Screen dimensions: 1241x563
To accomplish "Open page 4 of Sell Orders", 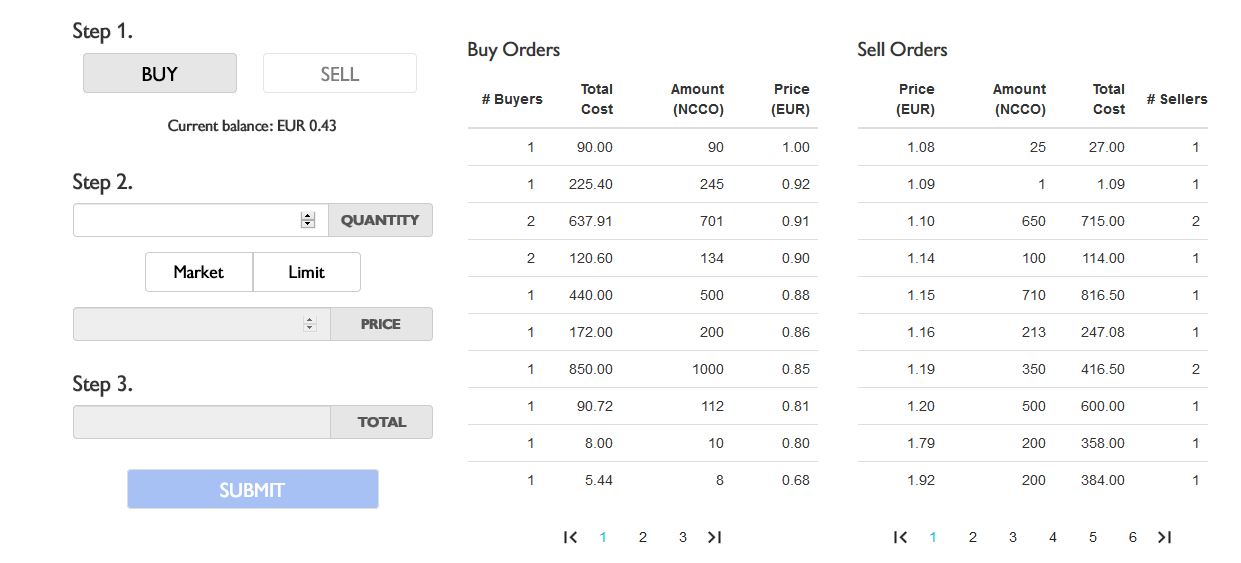I will pos(1052,537).
